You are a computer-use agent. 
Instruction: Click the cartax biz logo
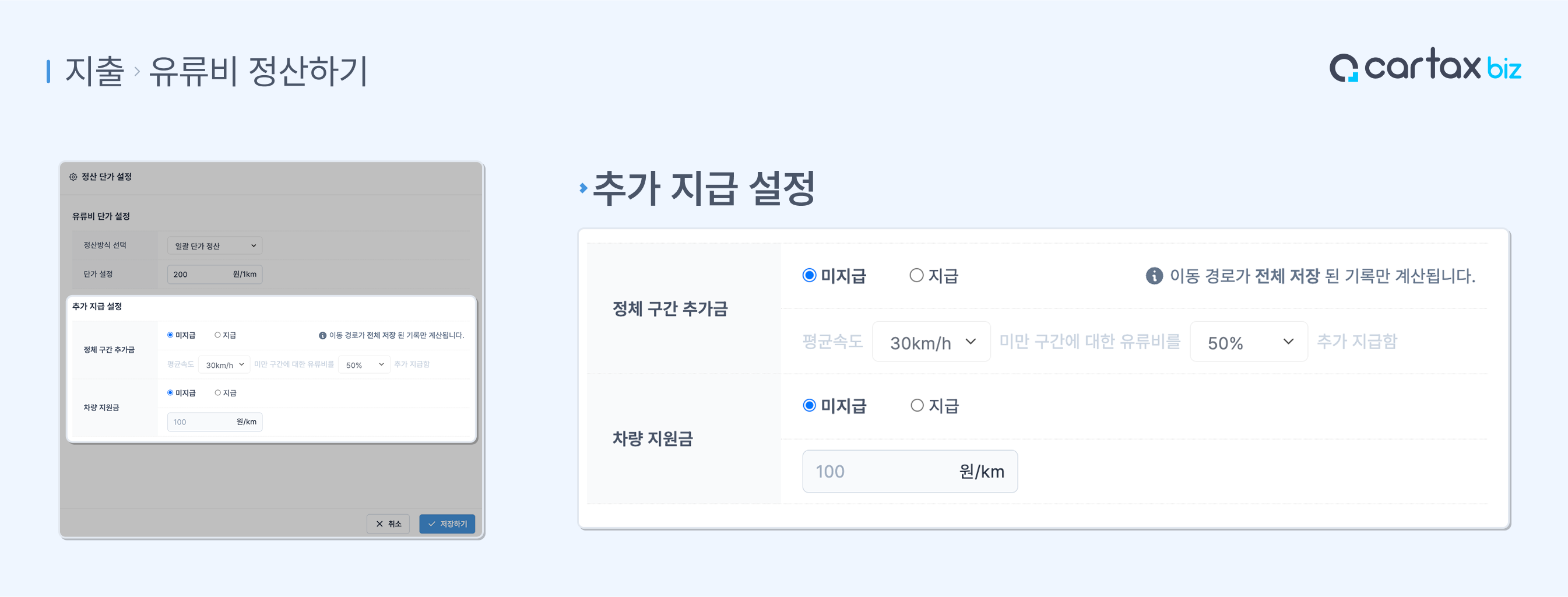[1425, 66]
